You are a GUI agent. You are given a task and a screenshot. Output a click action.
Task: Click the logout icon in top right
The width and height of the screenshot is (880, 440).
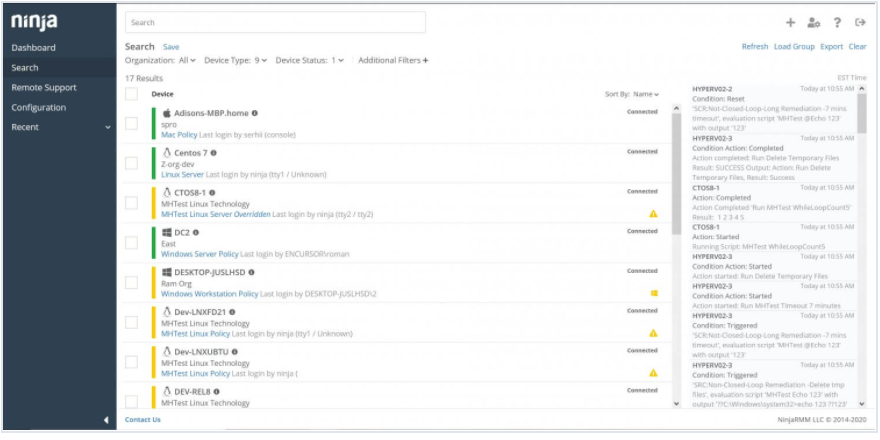(860, 22)
